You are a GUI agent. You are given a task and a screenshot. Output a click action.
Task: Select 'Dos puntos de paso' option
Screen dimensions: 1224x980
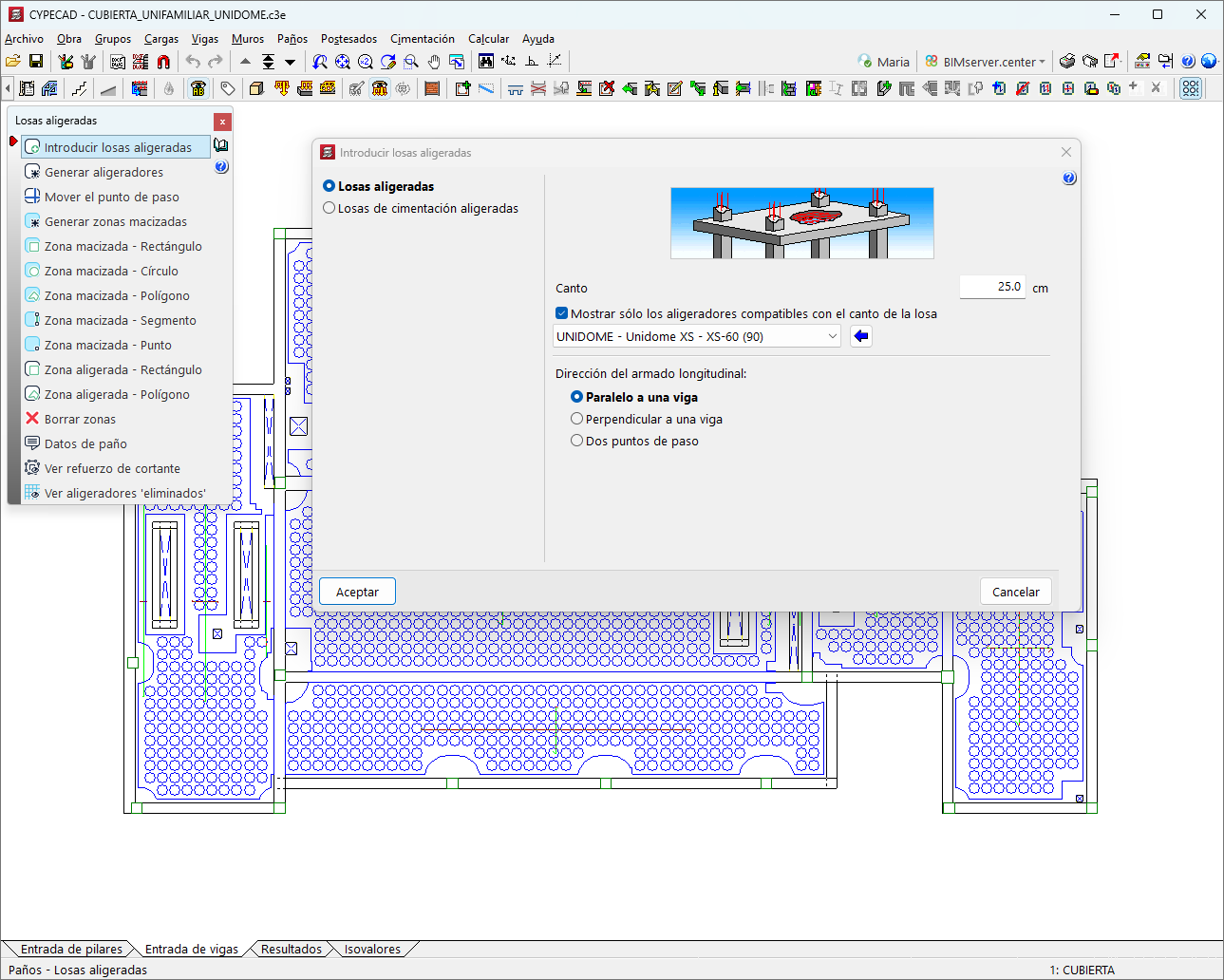point(576,441)
